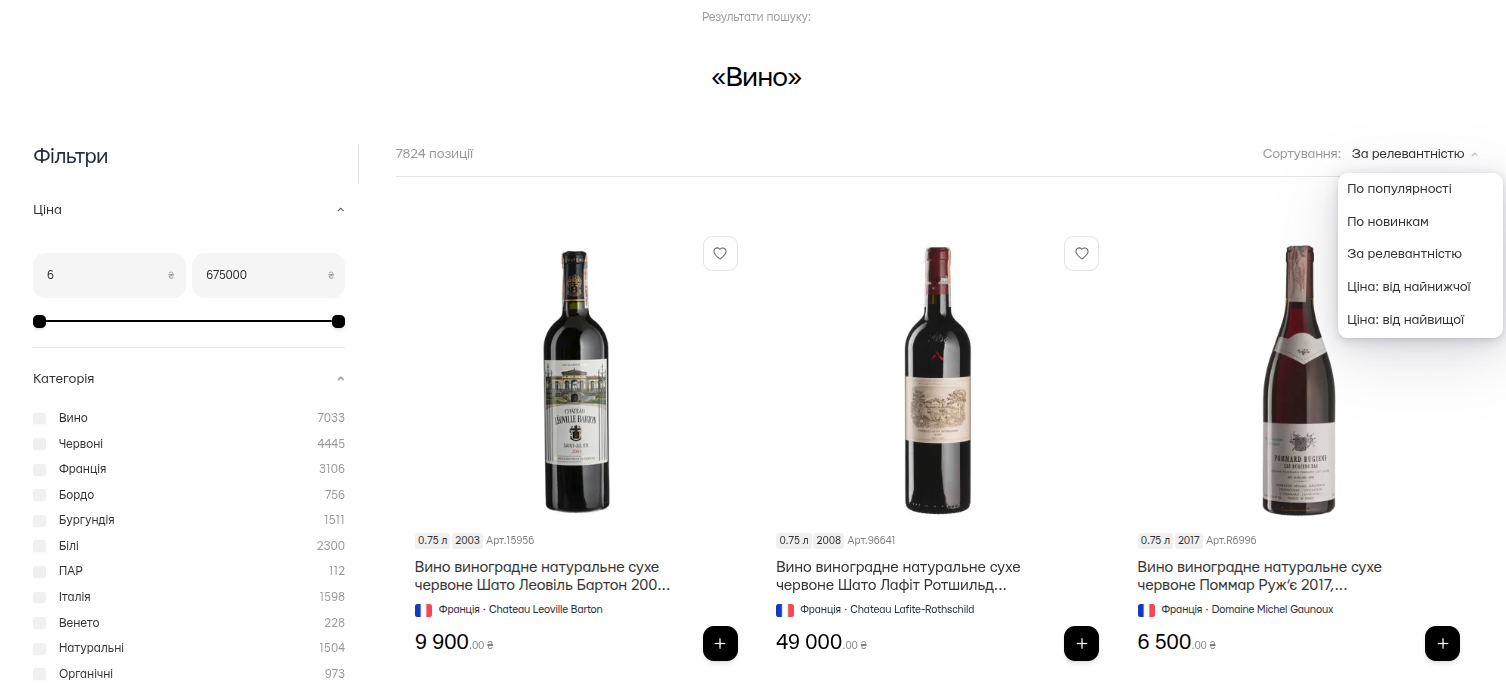
Task: Click the French flag beside Domaine Michel Gaunoux
Action: (x=1146, y=610)
